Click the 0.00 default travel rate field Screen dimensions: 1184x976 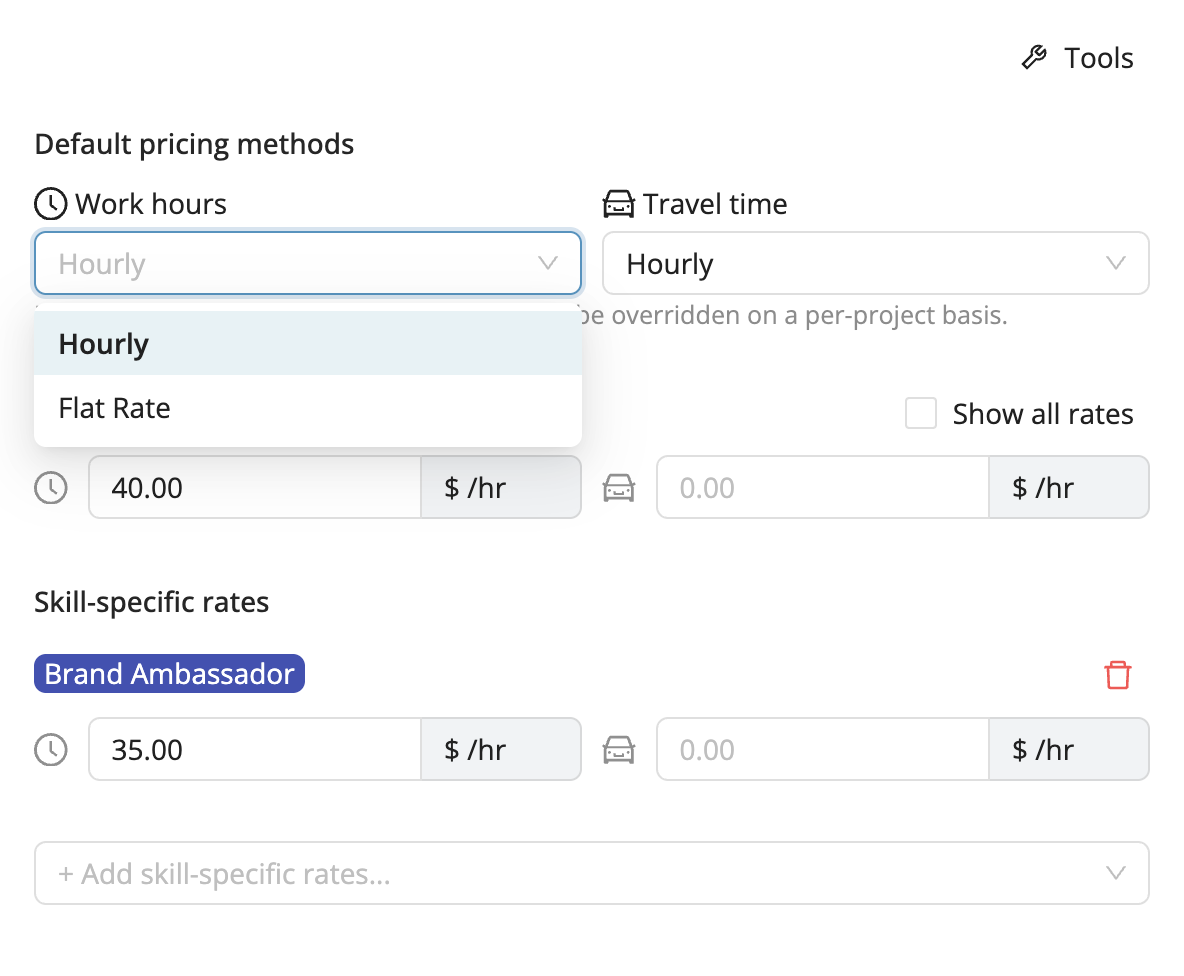[822, 487]
